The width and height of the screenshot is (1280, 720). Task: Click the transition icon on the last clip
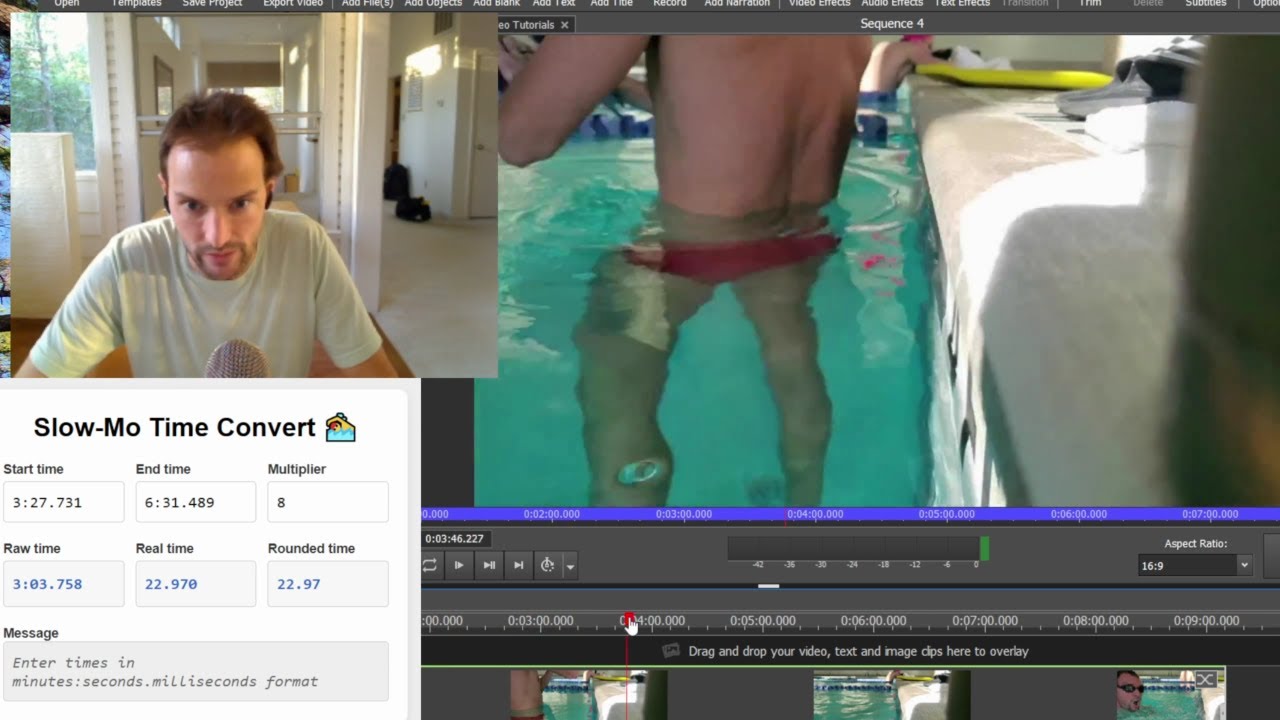click(x=1206, y=680)
